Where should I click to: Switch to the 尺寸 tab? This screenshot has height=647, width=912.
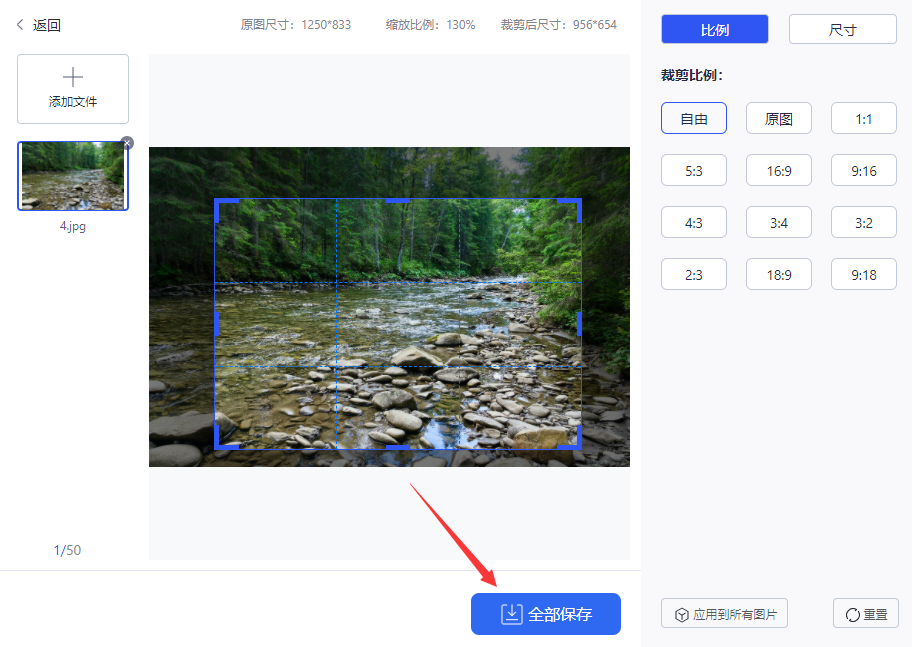[842, 30]
